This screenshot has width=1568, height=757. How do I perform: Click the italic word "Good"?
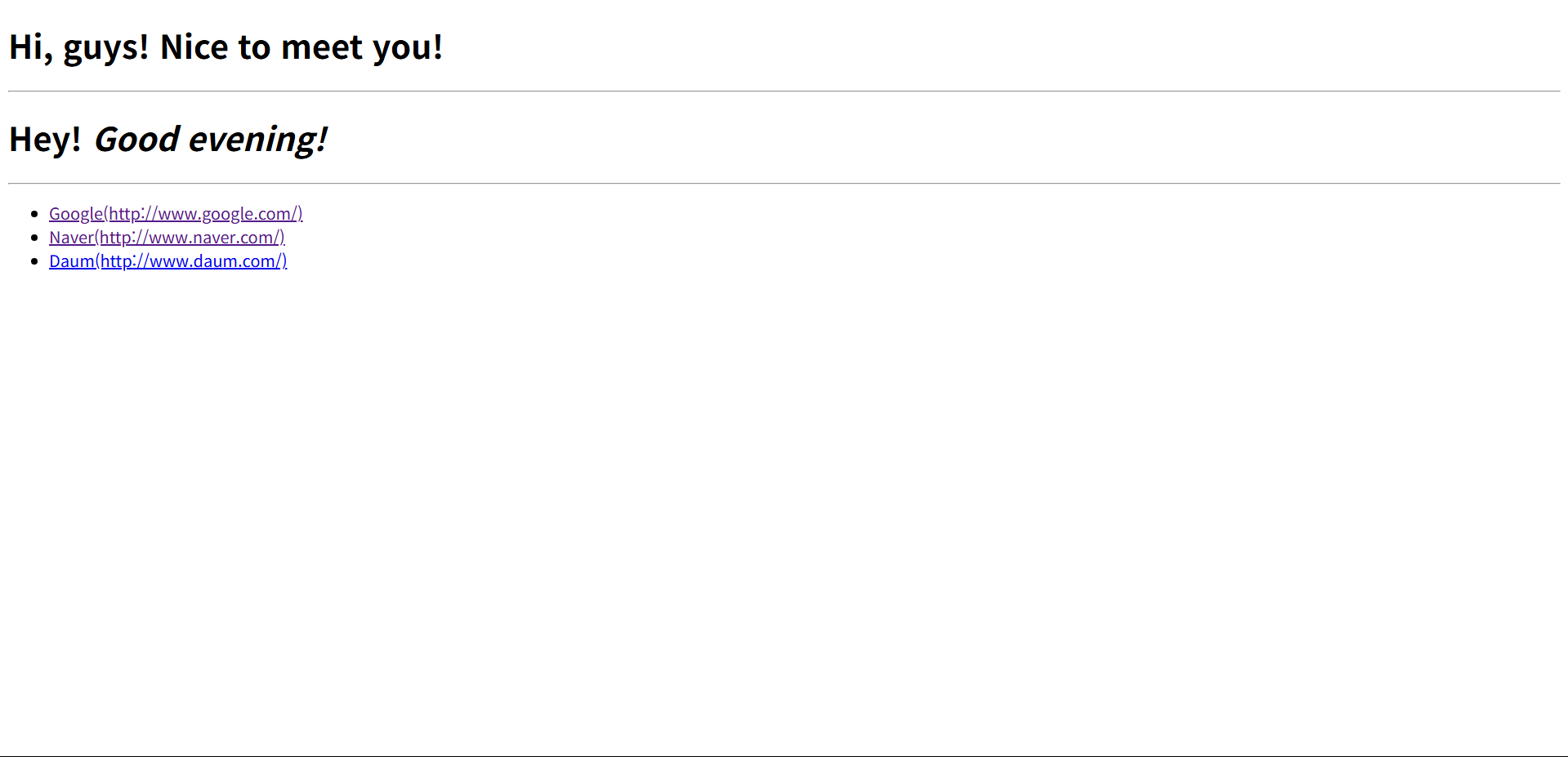click(x=136, y=140)
